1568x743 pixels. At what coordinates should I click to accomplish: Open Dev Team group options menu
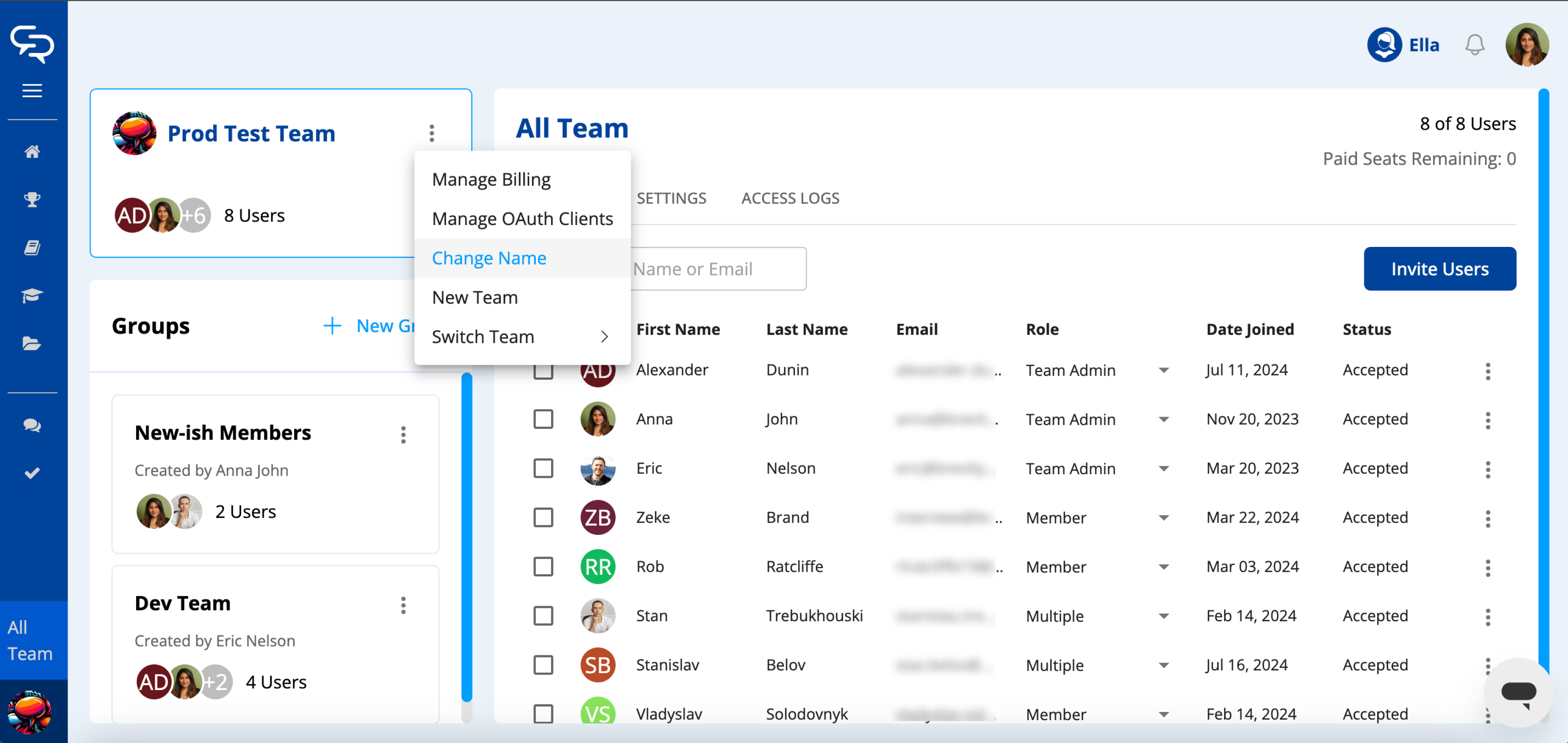click(403, 605)
